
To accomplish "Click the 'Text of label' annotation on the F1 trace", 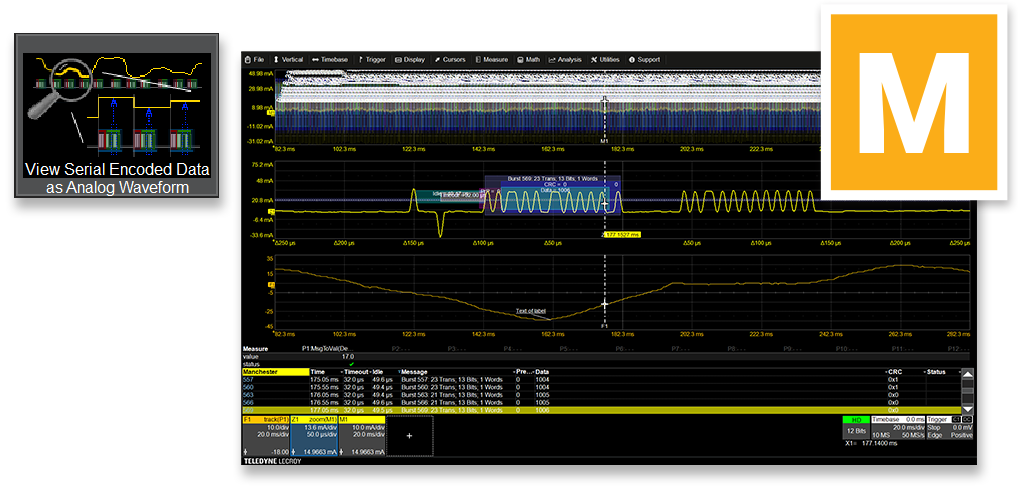I will [x=530, y=311].
